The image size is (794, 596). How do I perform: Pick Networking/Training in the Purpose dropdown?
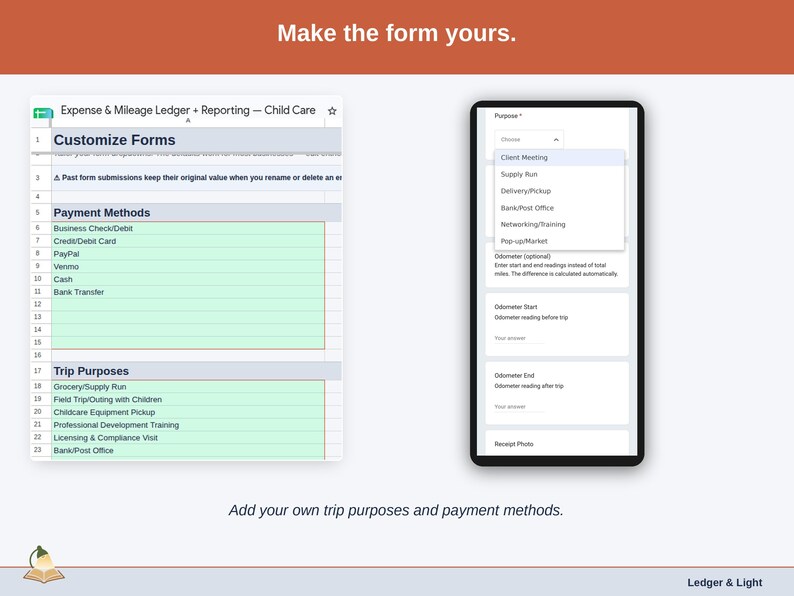click(559, 224)
